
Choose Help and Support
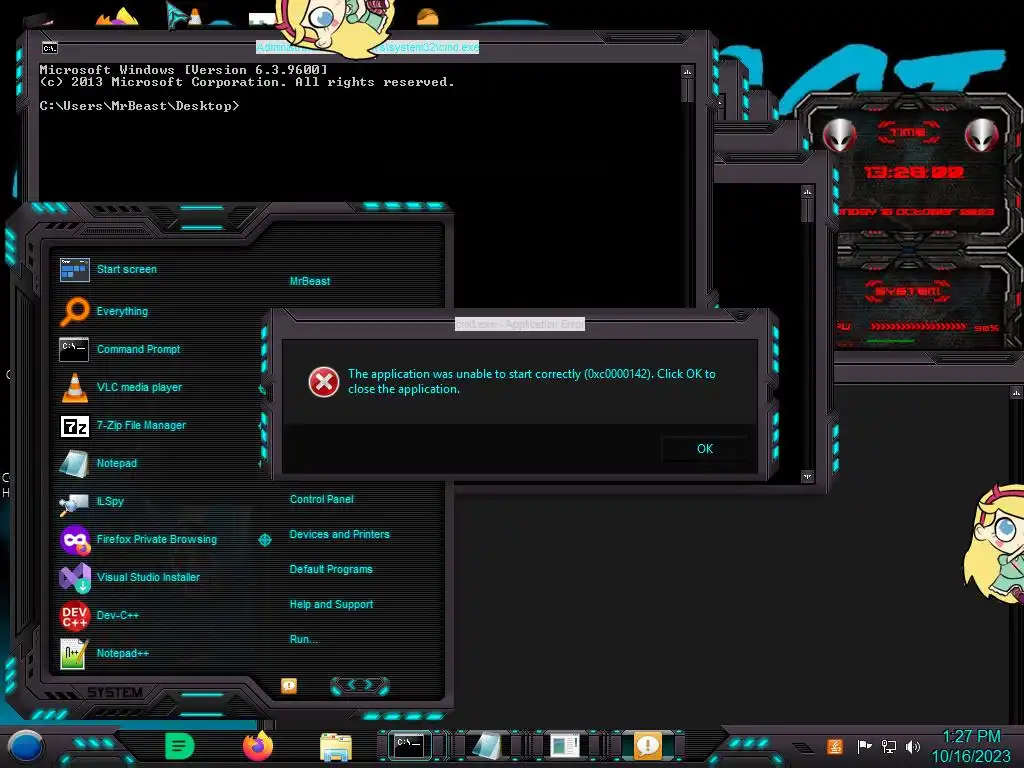(331, 604)
